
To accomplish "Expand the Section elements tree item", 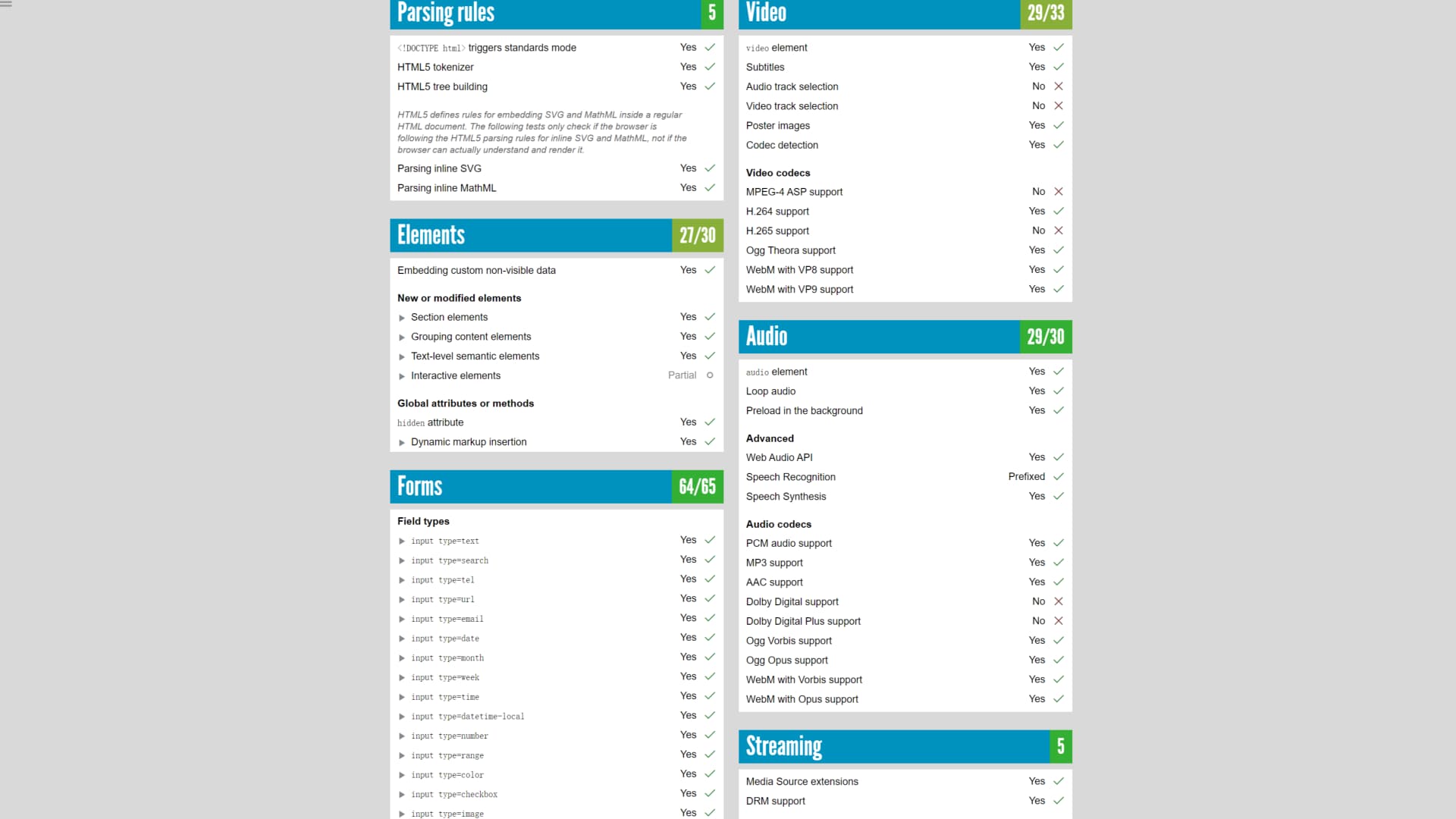I will pos(403,317).
